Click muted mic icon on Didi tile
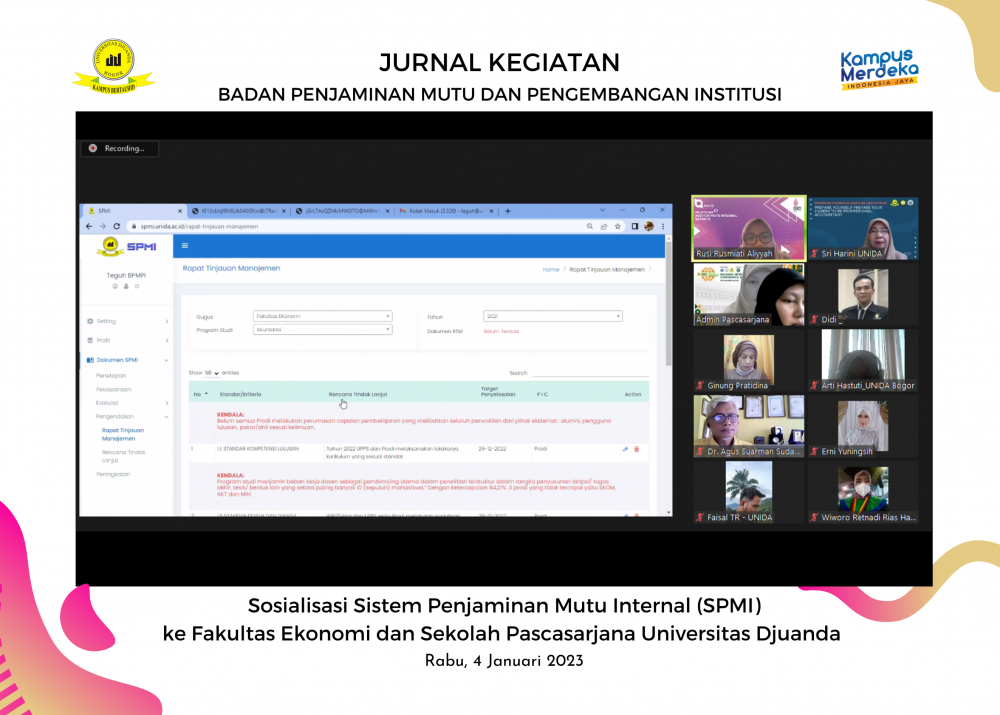This screenshot has width=1000, height=715. click(x=814, y=320)
